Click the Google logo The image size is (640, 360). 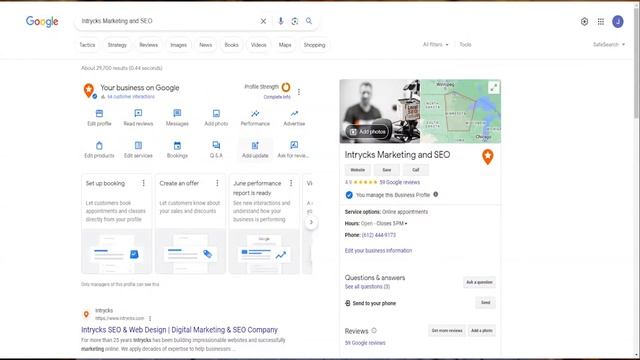(x=42, y=21)
